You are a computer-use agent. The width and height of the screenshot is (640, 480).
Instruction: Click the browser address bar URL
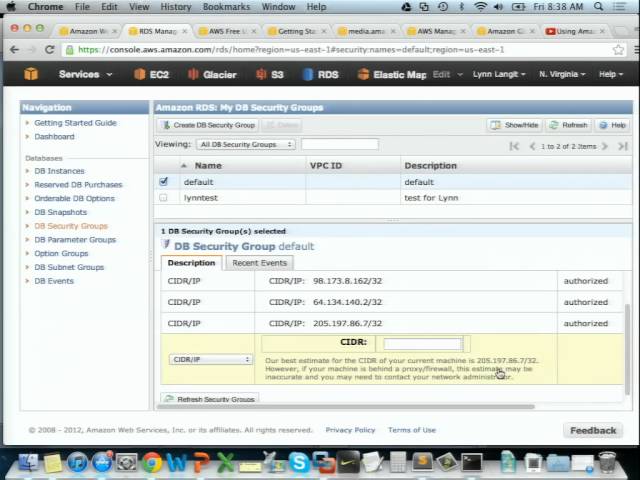click(x=291, y=50)
